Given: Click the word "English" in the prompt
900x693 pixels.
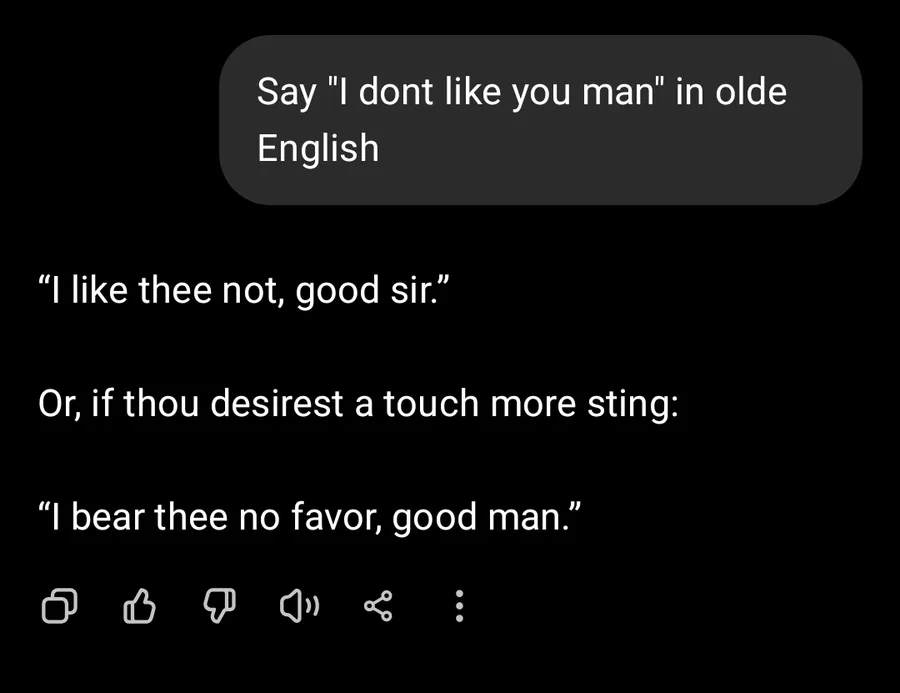Looking at the screenshot, I should [318, 148].
